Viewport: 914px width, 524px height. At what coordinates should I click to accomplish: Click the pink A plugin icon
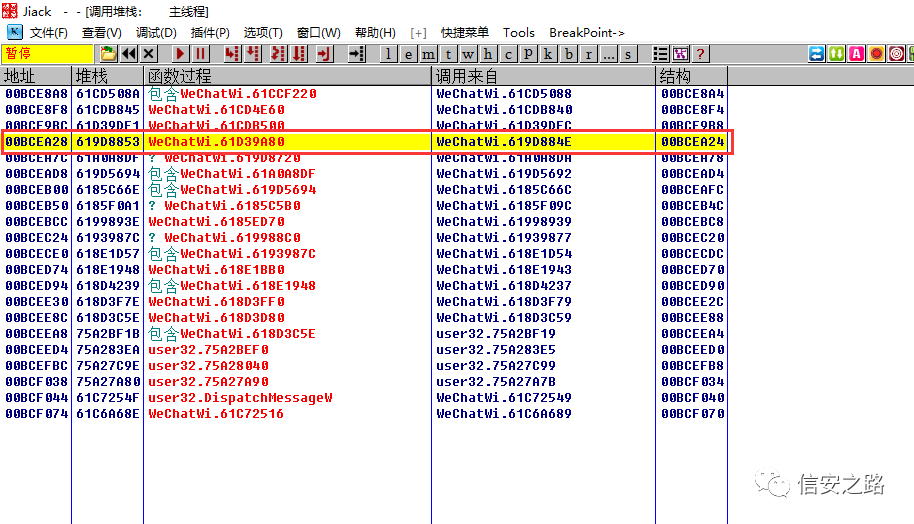tap(856, 54)
